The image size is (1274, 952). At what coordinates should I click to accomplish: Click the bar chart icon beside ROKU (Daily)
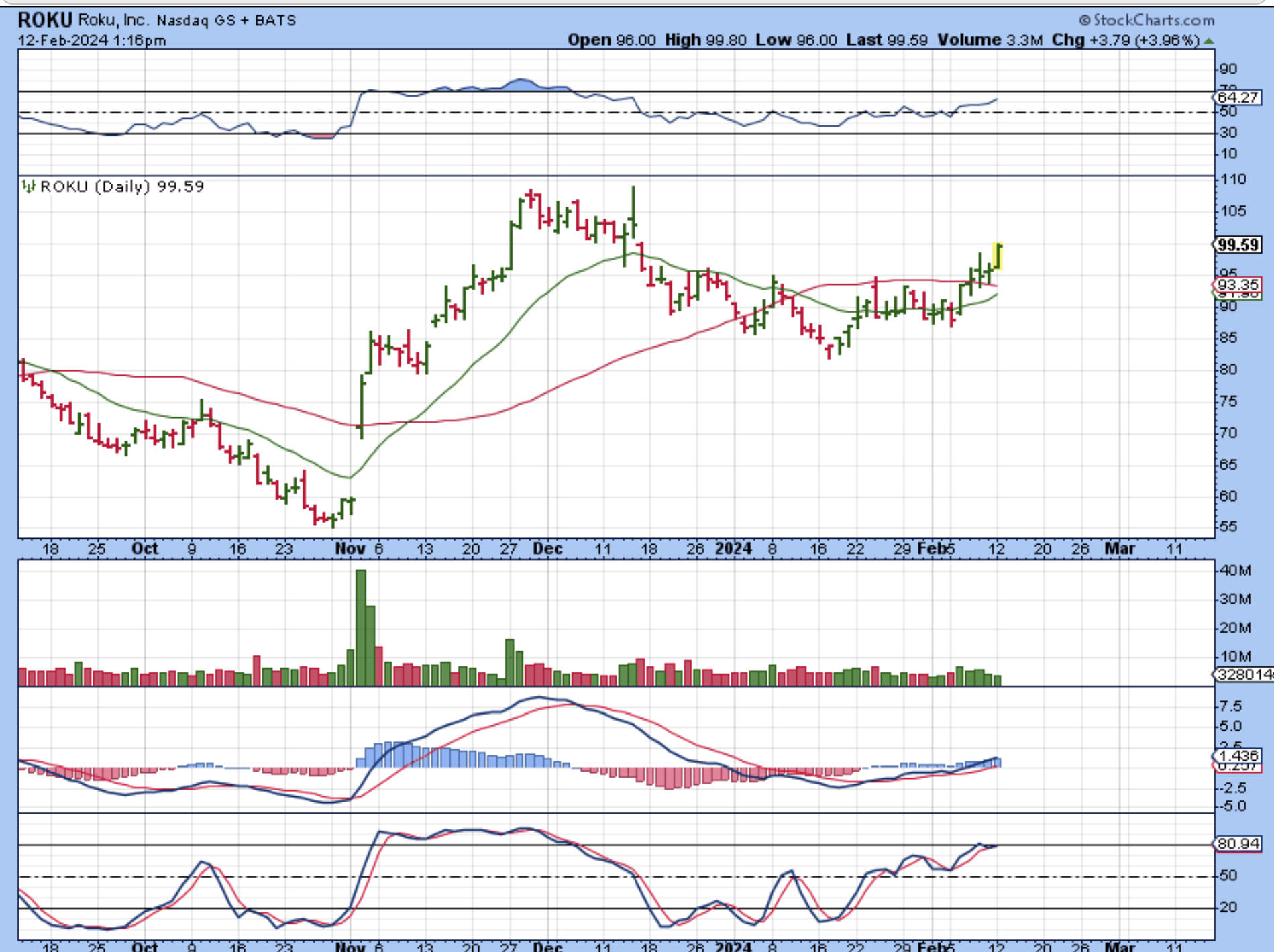click(28, 187)
